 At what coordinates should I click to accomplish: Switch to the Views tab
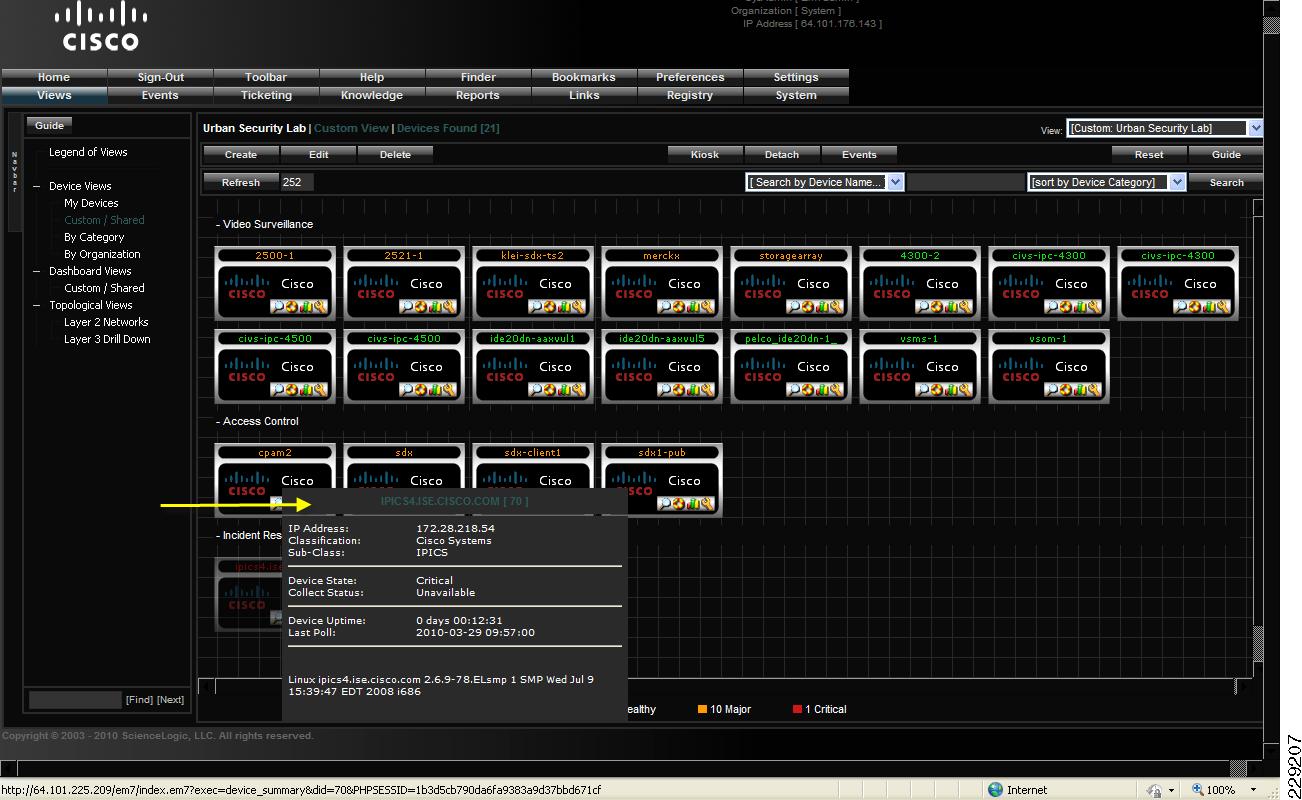pyautogui.click(x=54, y=95)
